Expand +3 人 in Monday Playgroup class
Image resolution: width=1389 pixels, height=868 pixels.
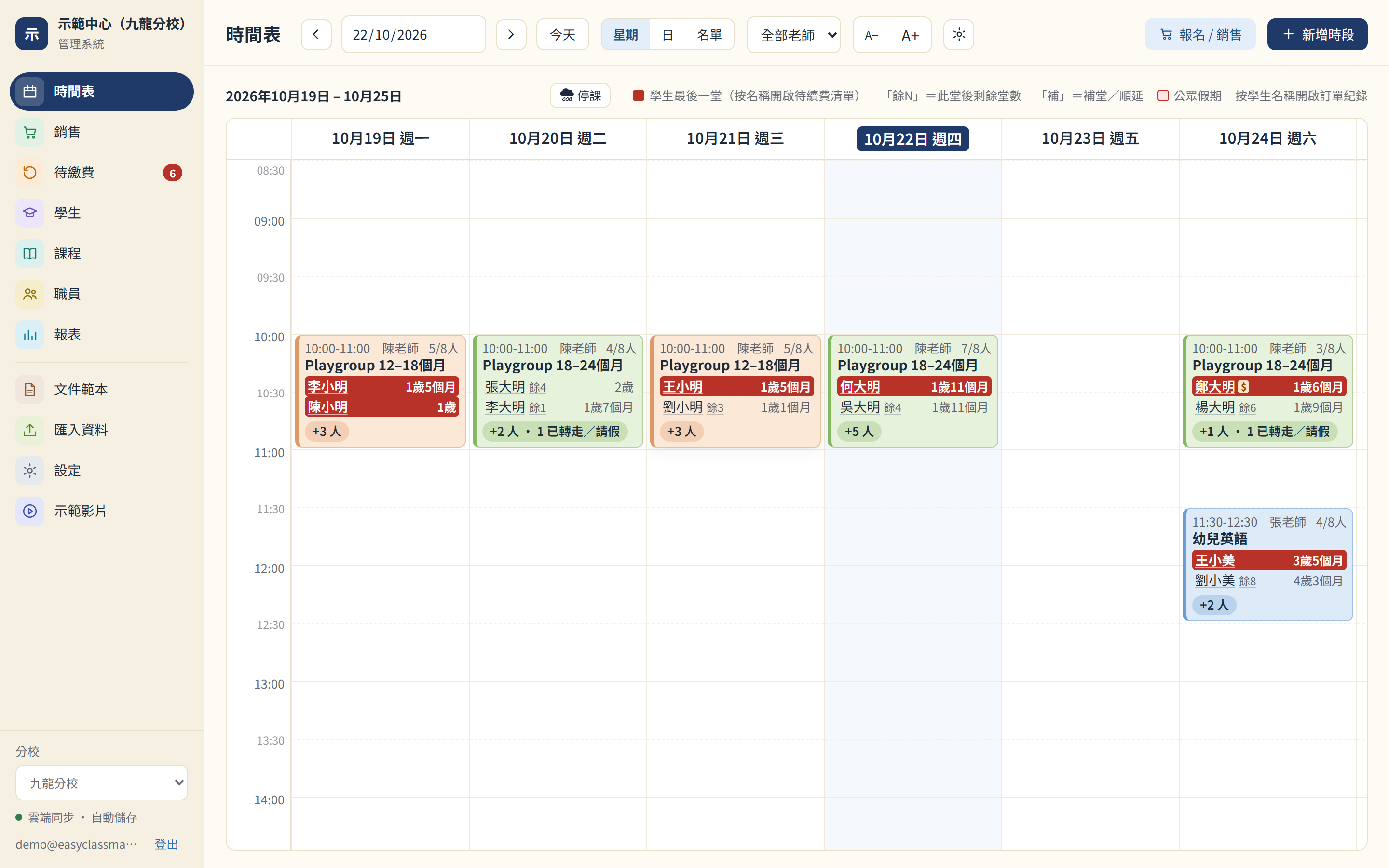click(327, 431)
